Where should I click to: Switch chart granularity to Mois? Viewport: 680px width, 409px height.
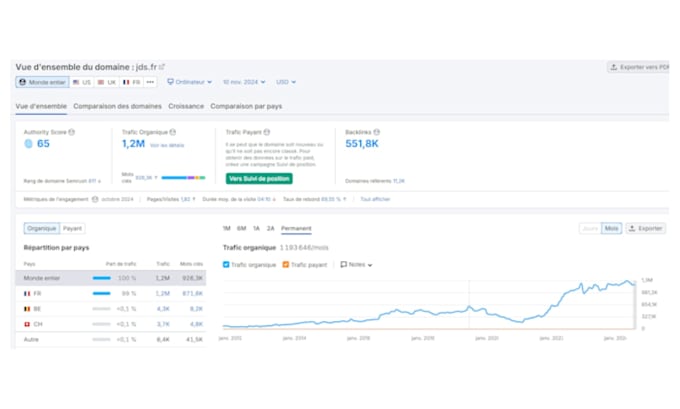point(611,229)
